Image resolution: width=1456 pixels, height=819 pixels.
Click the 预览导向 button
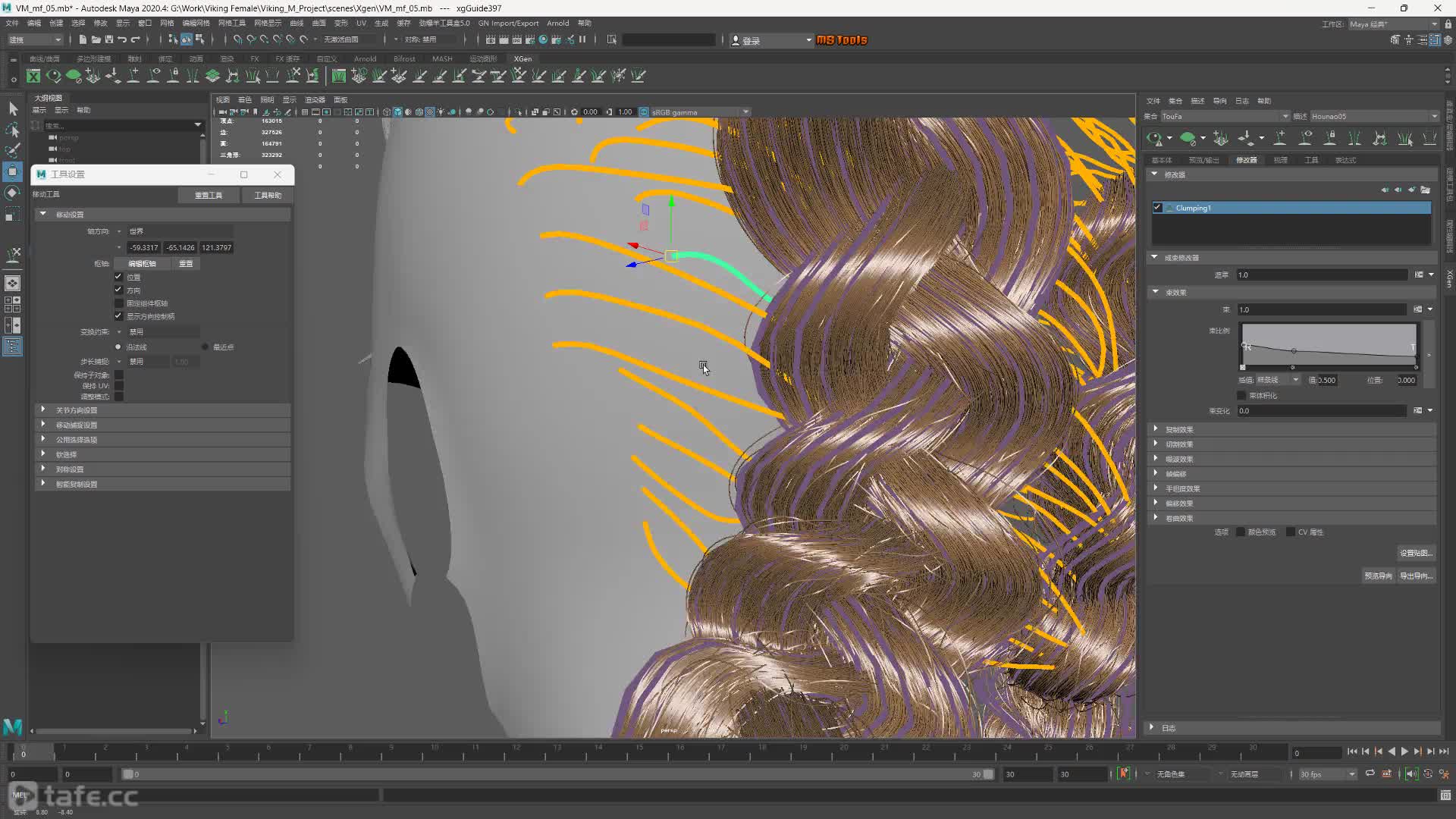[1378, 576]
